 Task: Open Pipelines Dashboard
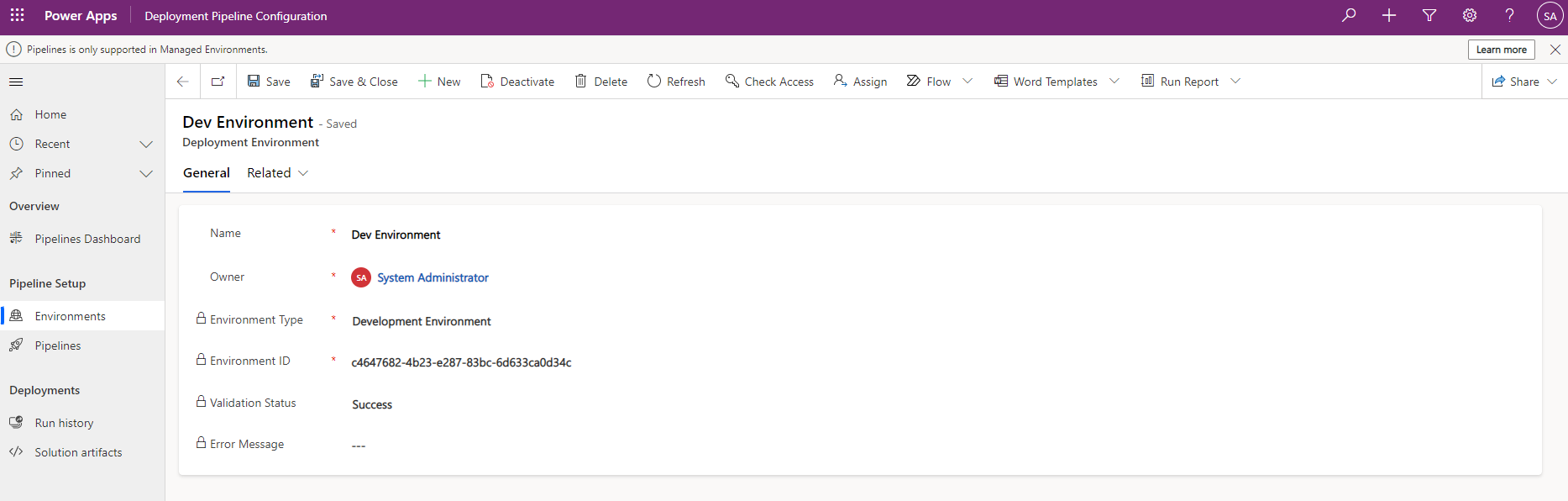(x=82, y=239)
